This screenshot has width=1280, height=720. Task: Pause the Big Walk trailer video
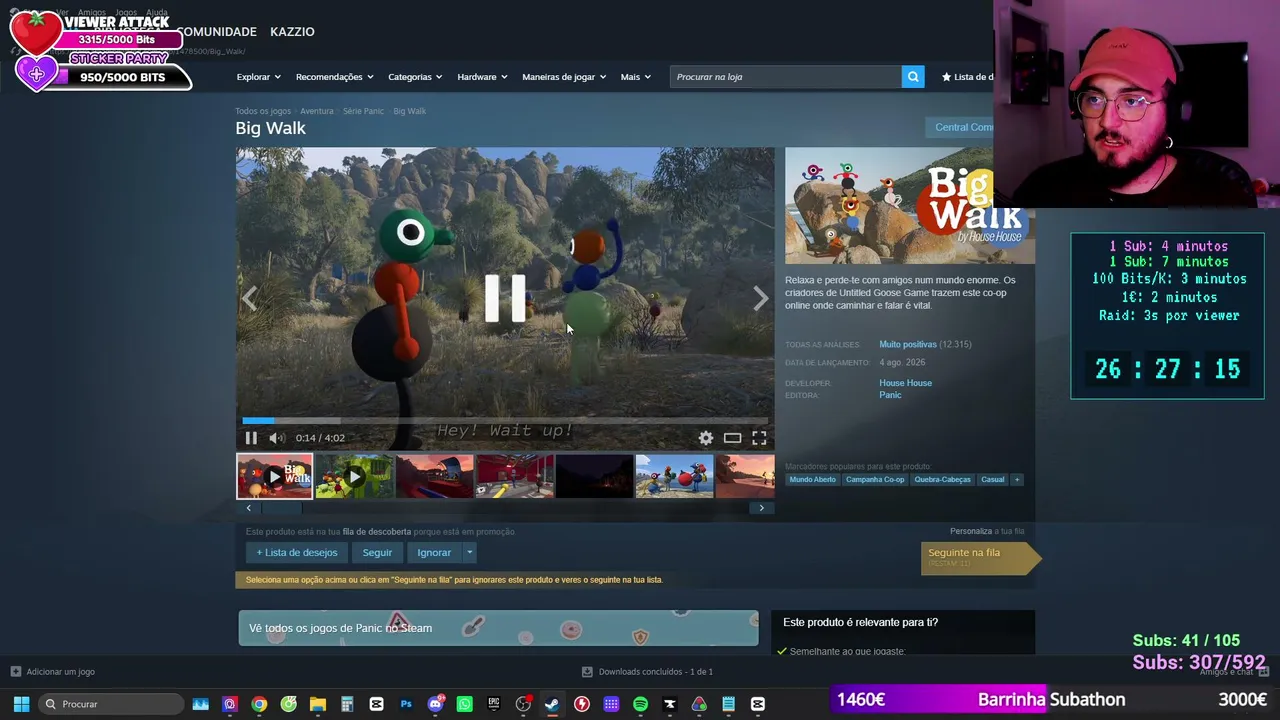251,438
